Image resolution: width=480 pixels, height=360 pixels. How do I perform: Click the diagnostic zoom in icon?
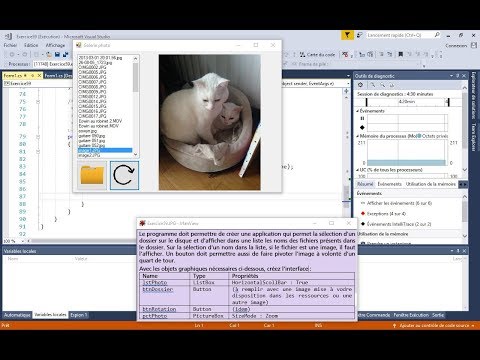[373, 85]
